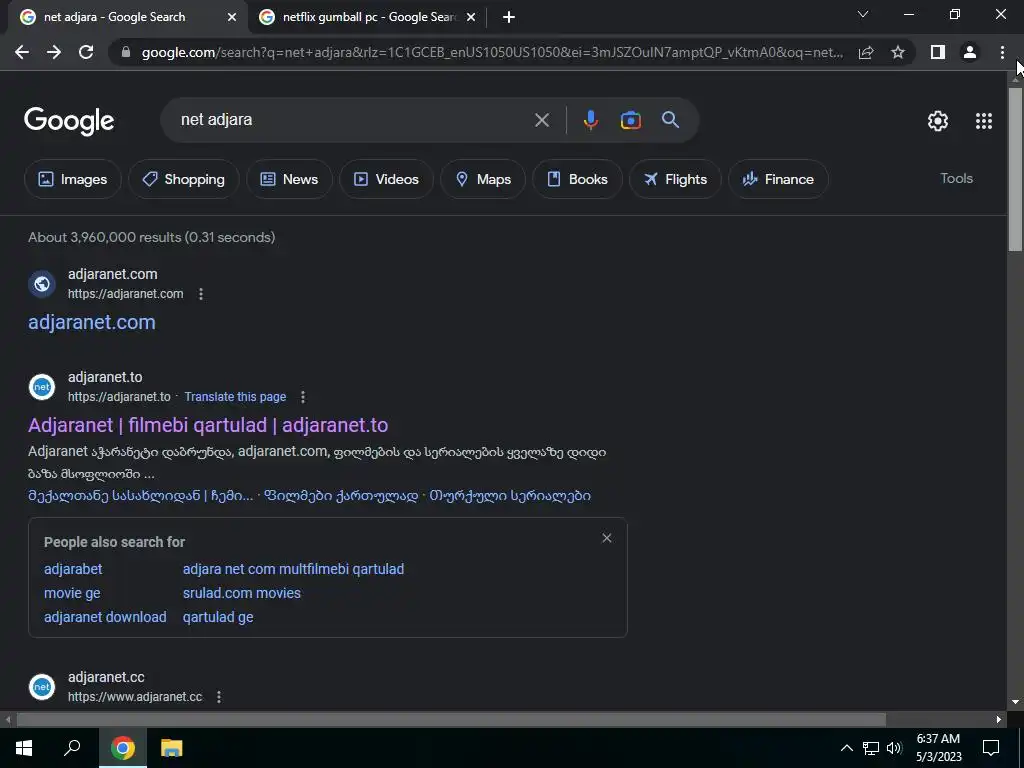Click the scroll down arrow

coord(1015,703)
